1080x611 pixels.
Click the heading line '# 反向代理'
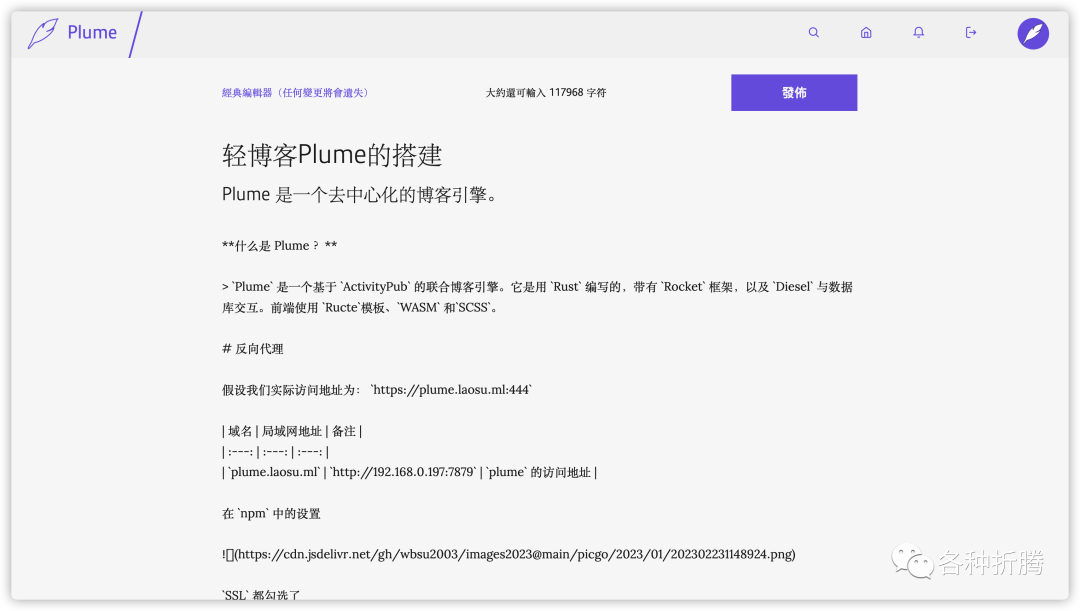pyautogui.click(x=253, y=349)
